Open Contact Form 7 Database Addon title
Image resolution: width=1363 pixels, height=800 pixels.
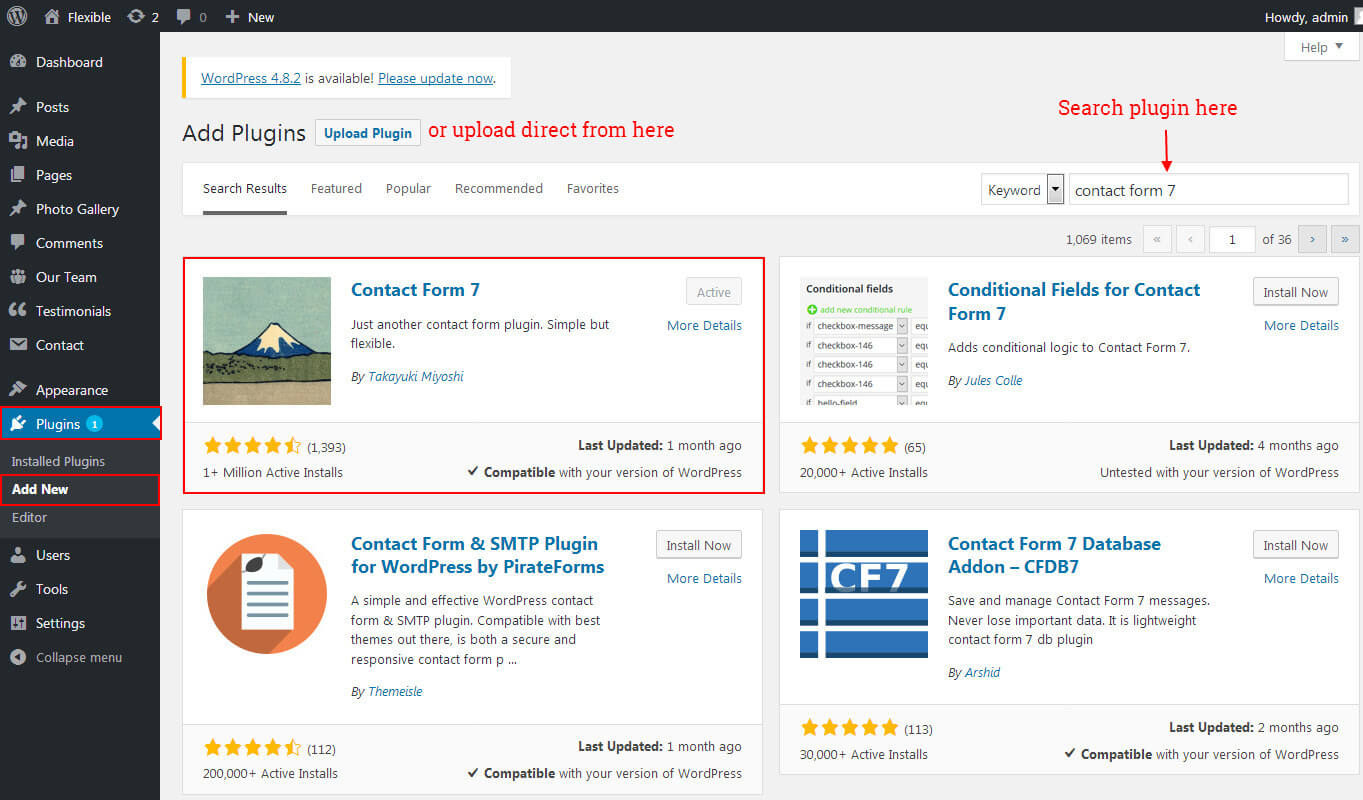pyautogui.click(x=1054, y=555)
